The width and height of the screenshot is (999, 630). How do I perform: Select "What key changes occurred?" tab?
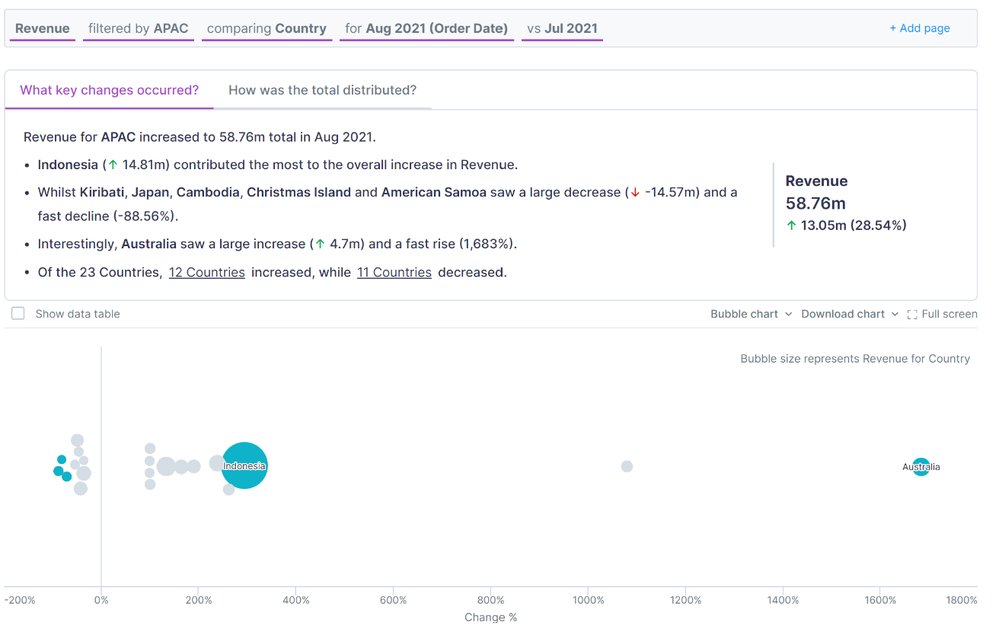pos(109,90)
